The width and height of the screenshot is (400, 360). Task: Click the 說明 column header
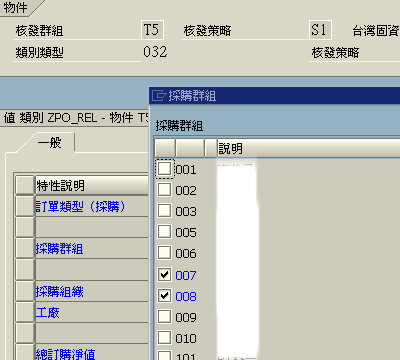point(308,148)
